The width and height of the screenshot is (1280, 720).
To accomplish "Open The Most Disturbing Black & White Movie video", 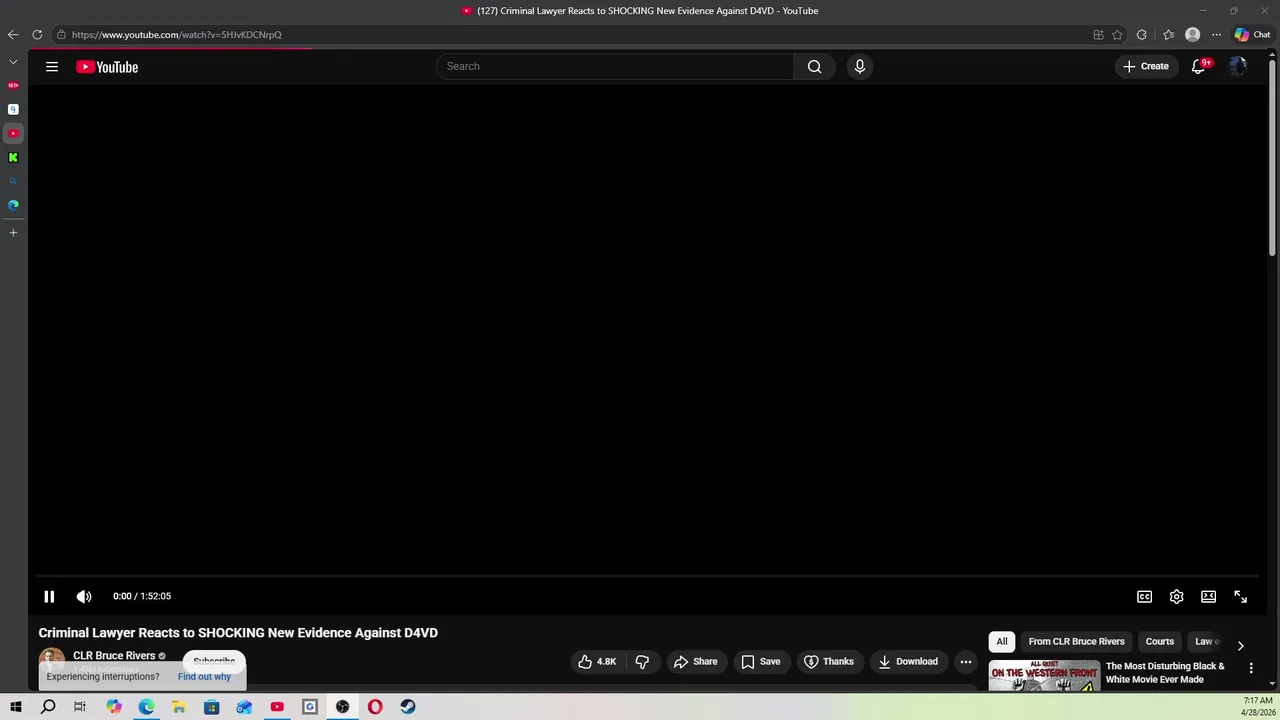I will [x=1165, y=672].
